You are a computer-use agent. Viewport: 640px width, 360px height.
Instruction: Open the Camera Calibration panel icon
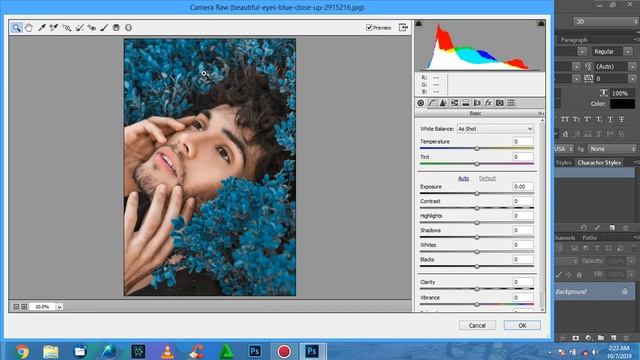[500, 103]
